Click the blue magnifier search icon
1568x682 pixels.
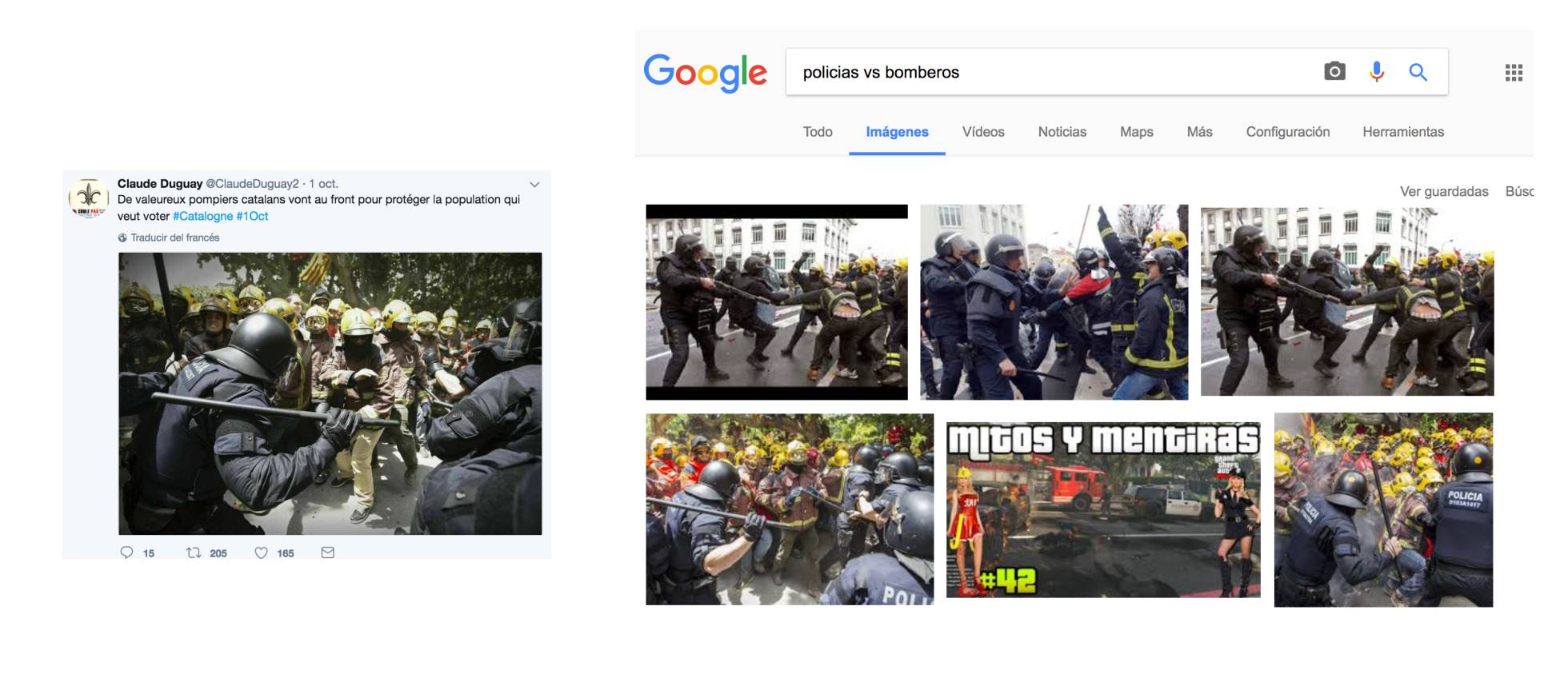(1418, 72)
